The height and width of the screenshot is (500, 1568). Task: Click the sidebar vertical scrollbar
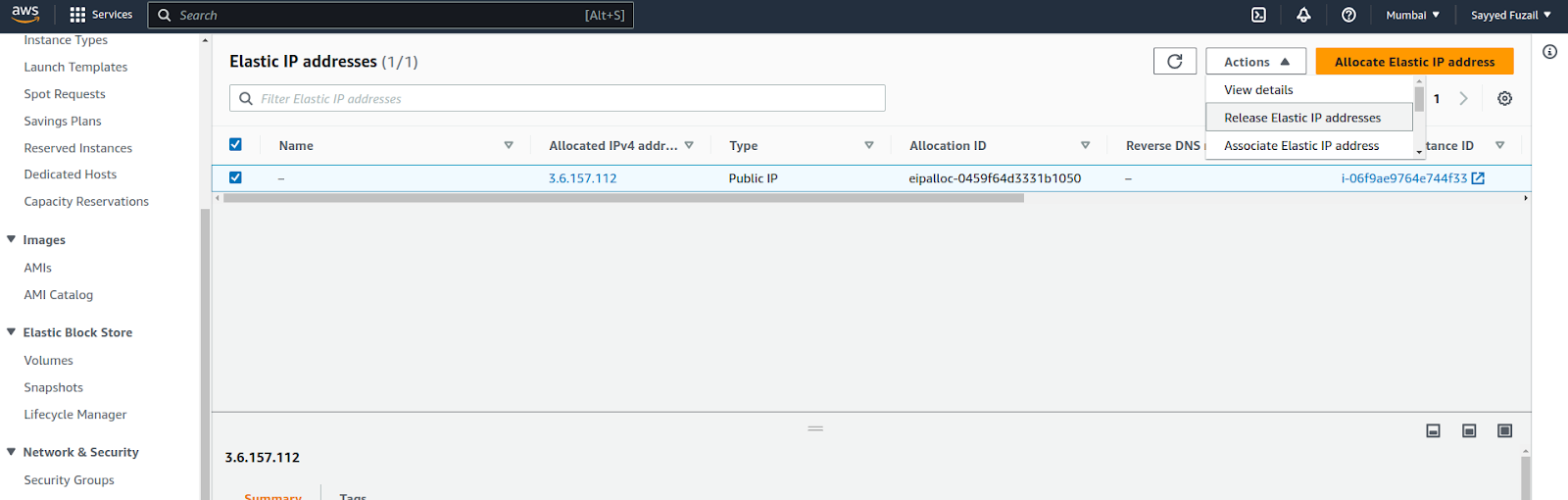pyautogui.click(x=205, y=353)
